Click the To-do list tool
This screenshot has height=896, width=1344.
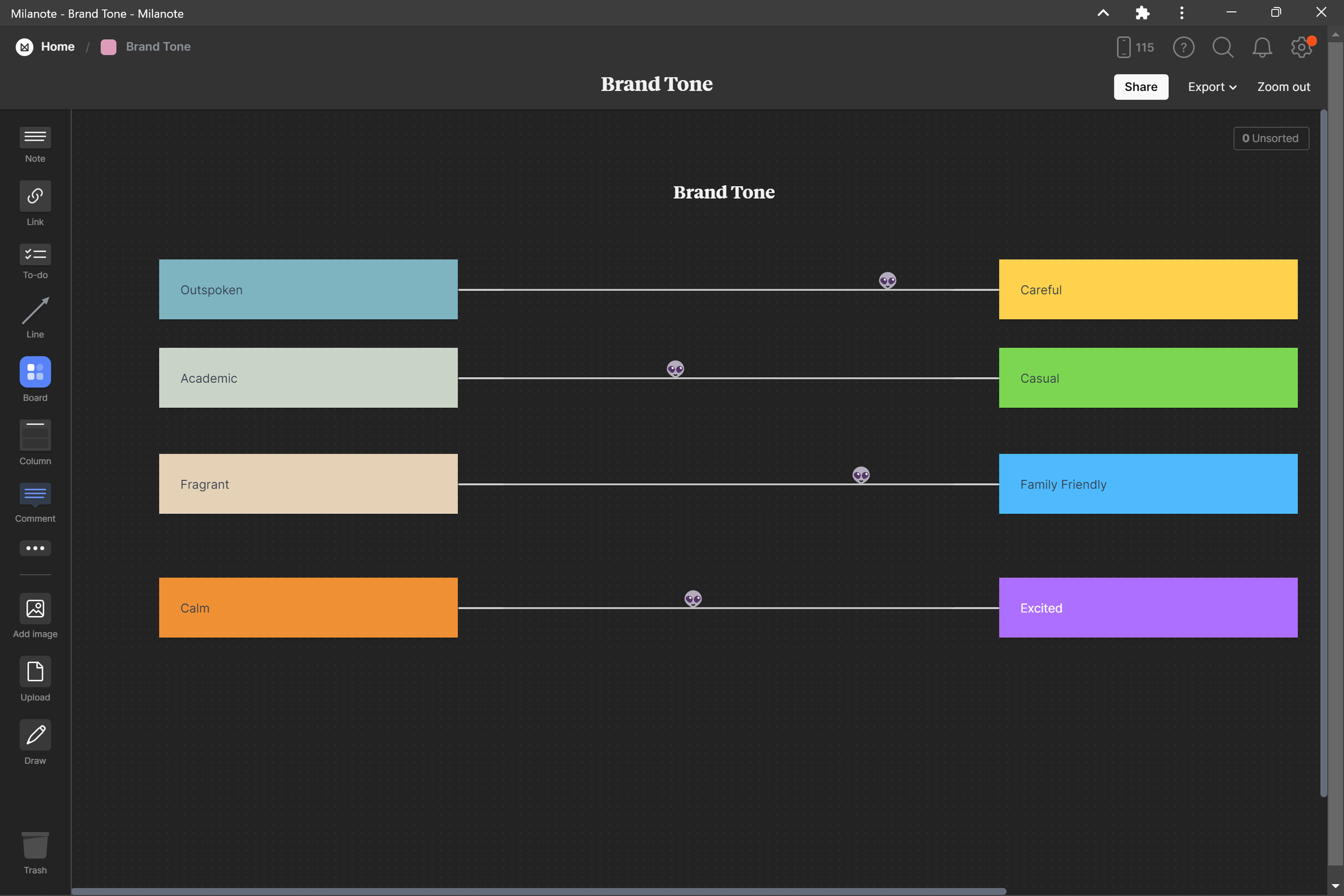(35, 255)
